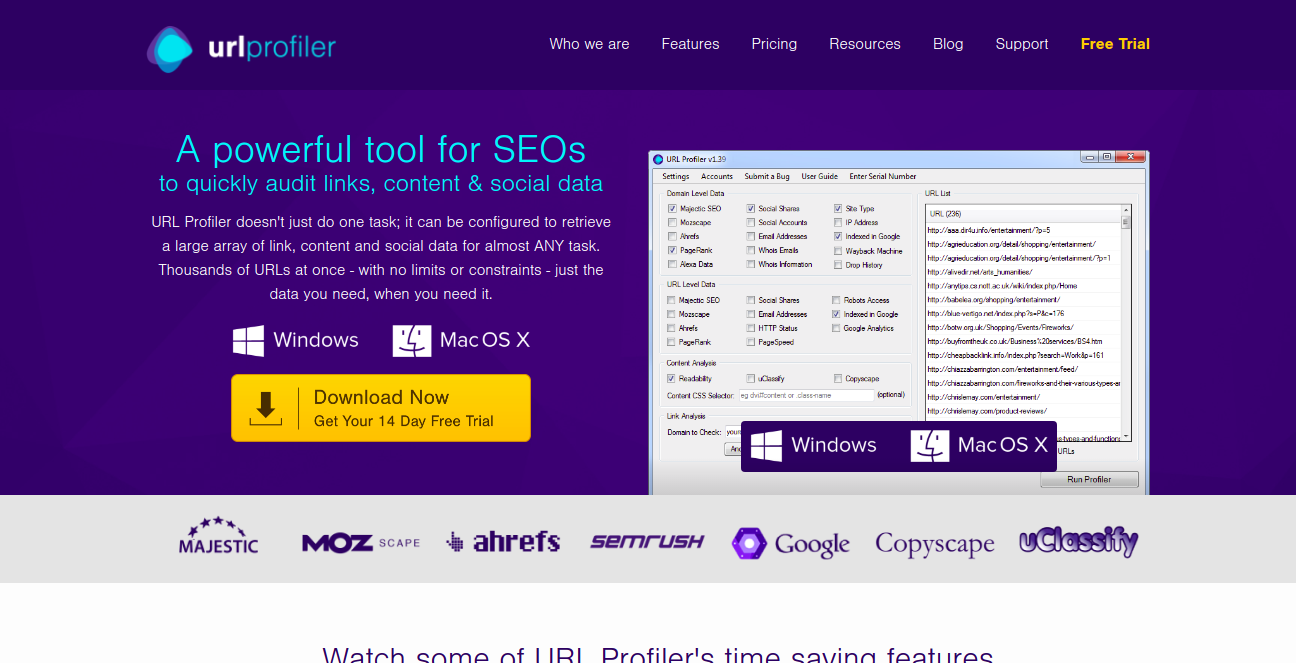1296x663 pixels.
Task: Check Whois Information checkbox
Action: (751, 264)
